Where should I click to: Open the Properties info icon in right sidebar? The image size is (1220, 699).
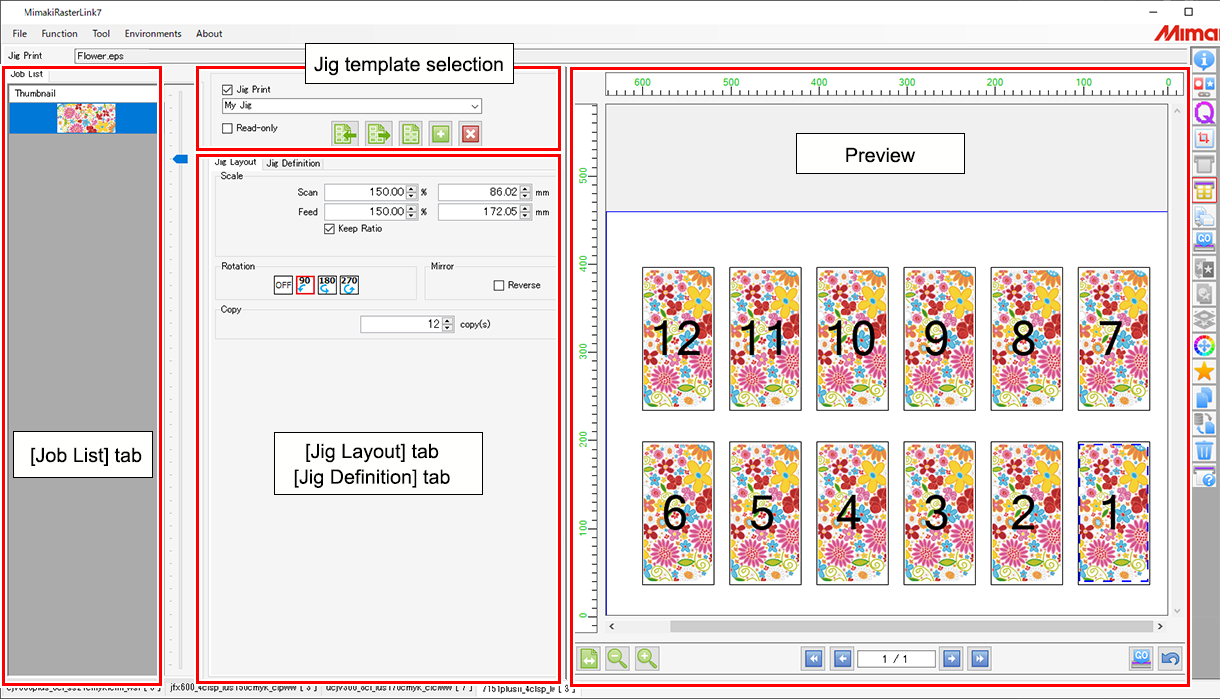(1204, 59)
